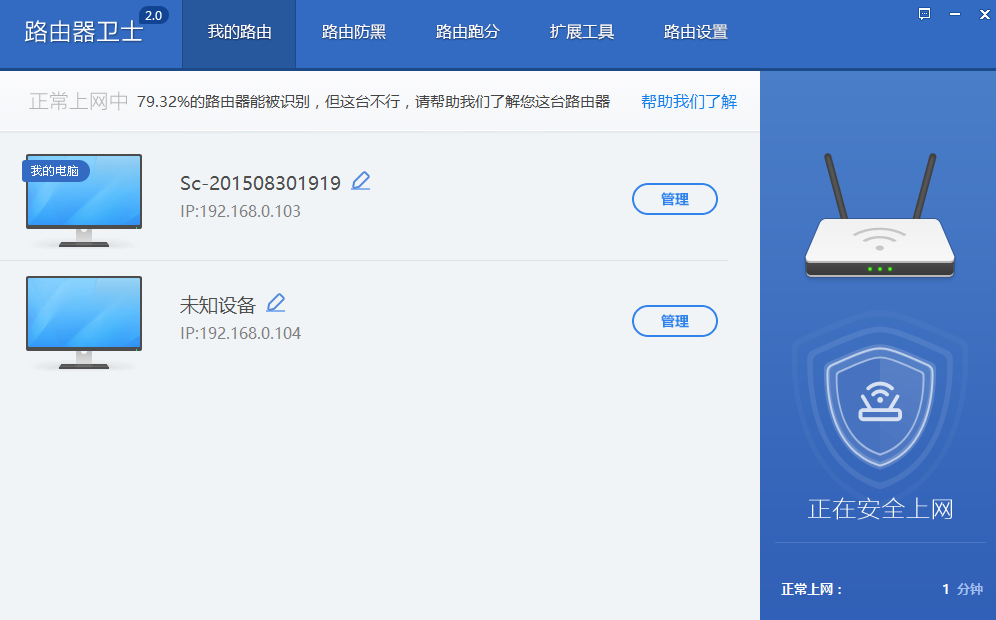Click the 2.0 version badge

click(154, 16)
